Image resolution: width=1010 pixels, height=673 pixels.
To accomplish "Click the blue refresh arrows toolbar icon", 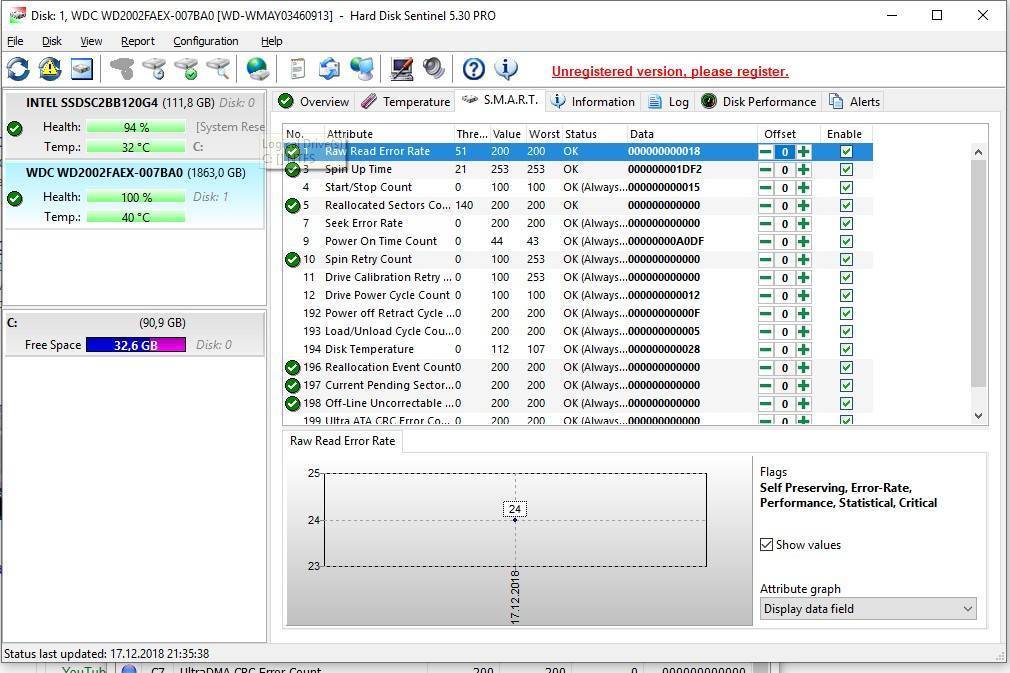I will click(18, 69).
